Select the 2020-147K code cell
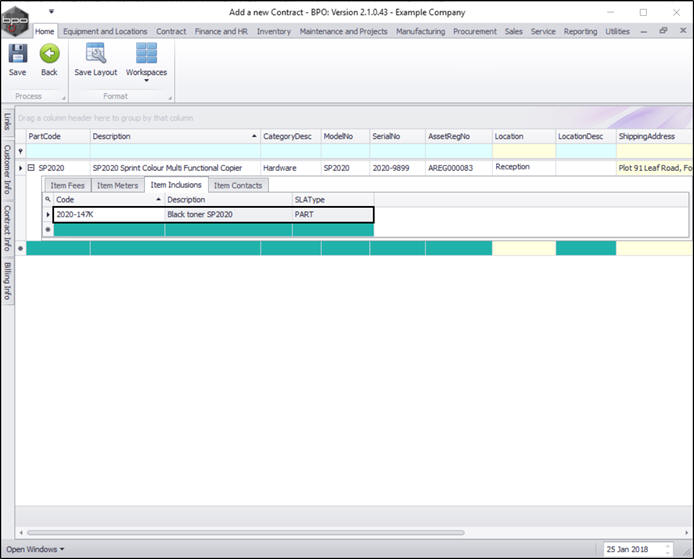694x559 pixels. (x=109, y=214)
